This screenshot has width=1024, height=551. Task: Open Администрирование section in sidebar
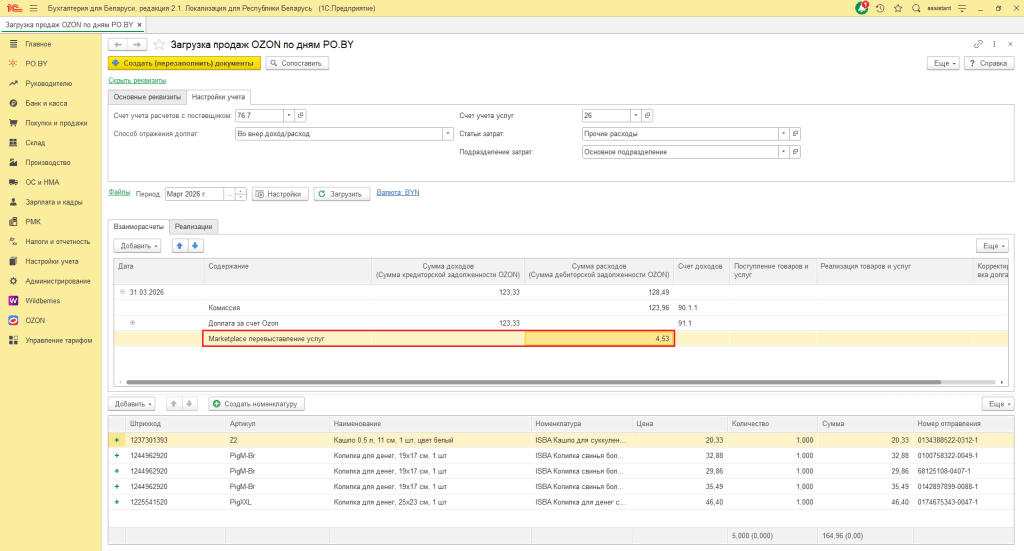pyautogui.click(x=57, y=281)
